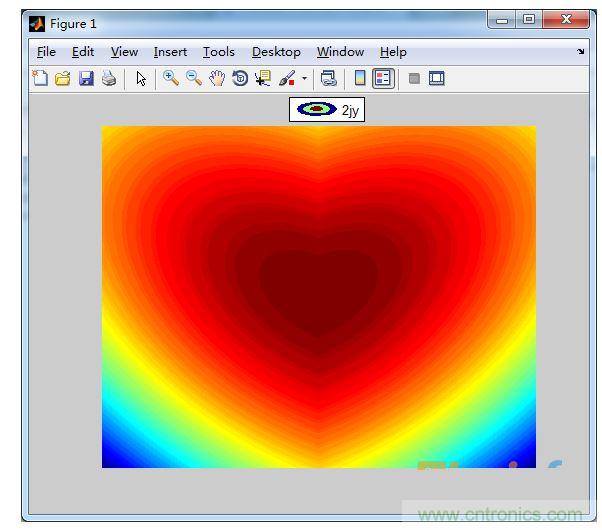Viewport: 602px width, 530px height.
Task: Open the Tools menu
Action: [x=218, y=52]
